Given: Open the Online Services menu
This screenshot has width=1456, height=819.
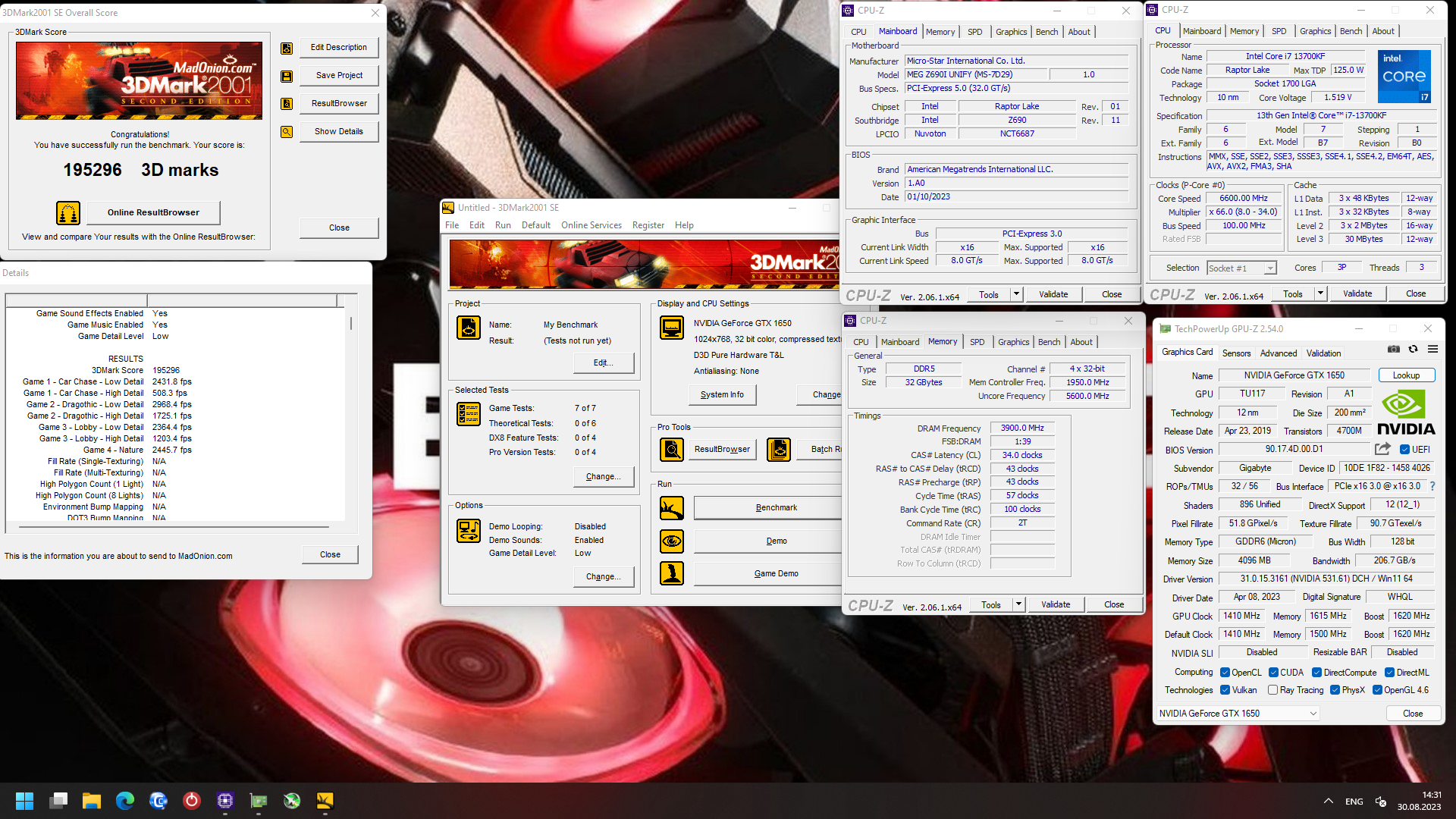Looking at the screenshot, I should pyautogui.click(x=591, y=225).
